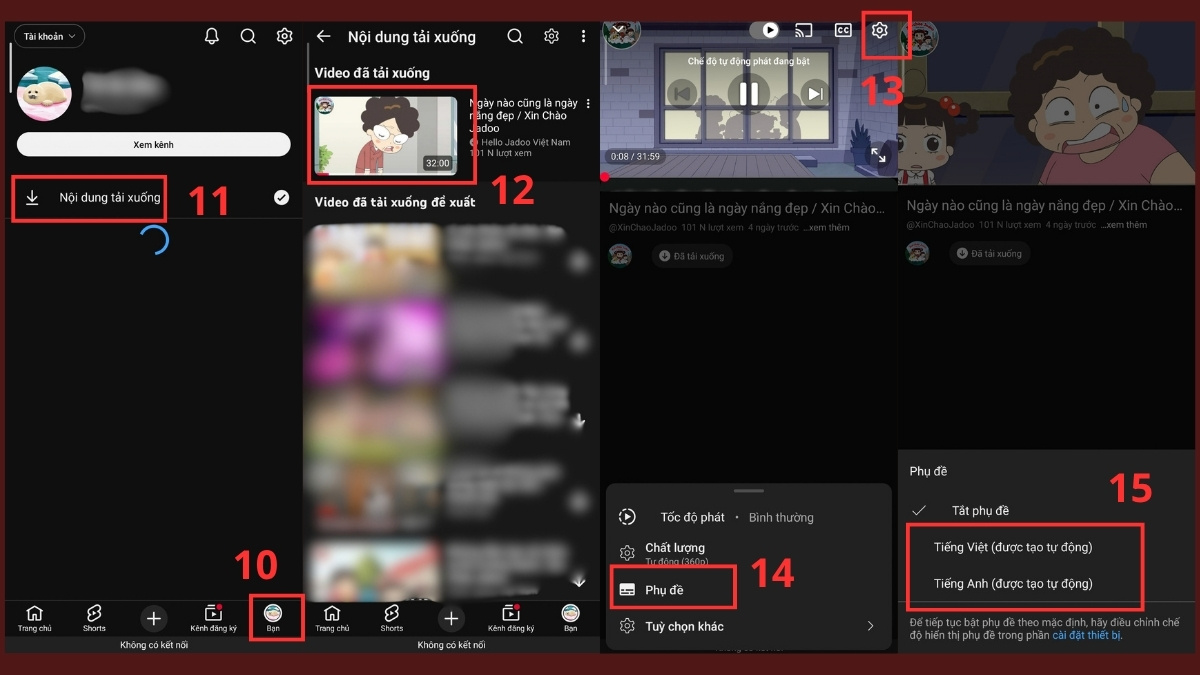Tap the Cast icon in the player
The image size is (1200, 675).
[x=804, y=31]
